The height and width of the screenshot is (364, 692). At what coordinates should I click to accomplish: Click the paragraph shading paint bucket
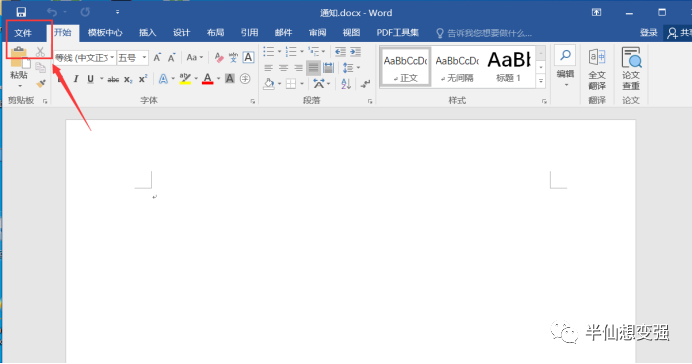click(268, 83)
